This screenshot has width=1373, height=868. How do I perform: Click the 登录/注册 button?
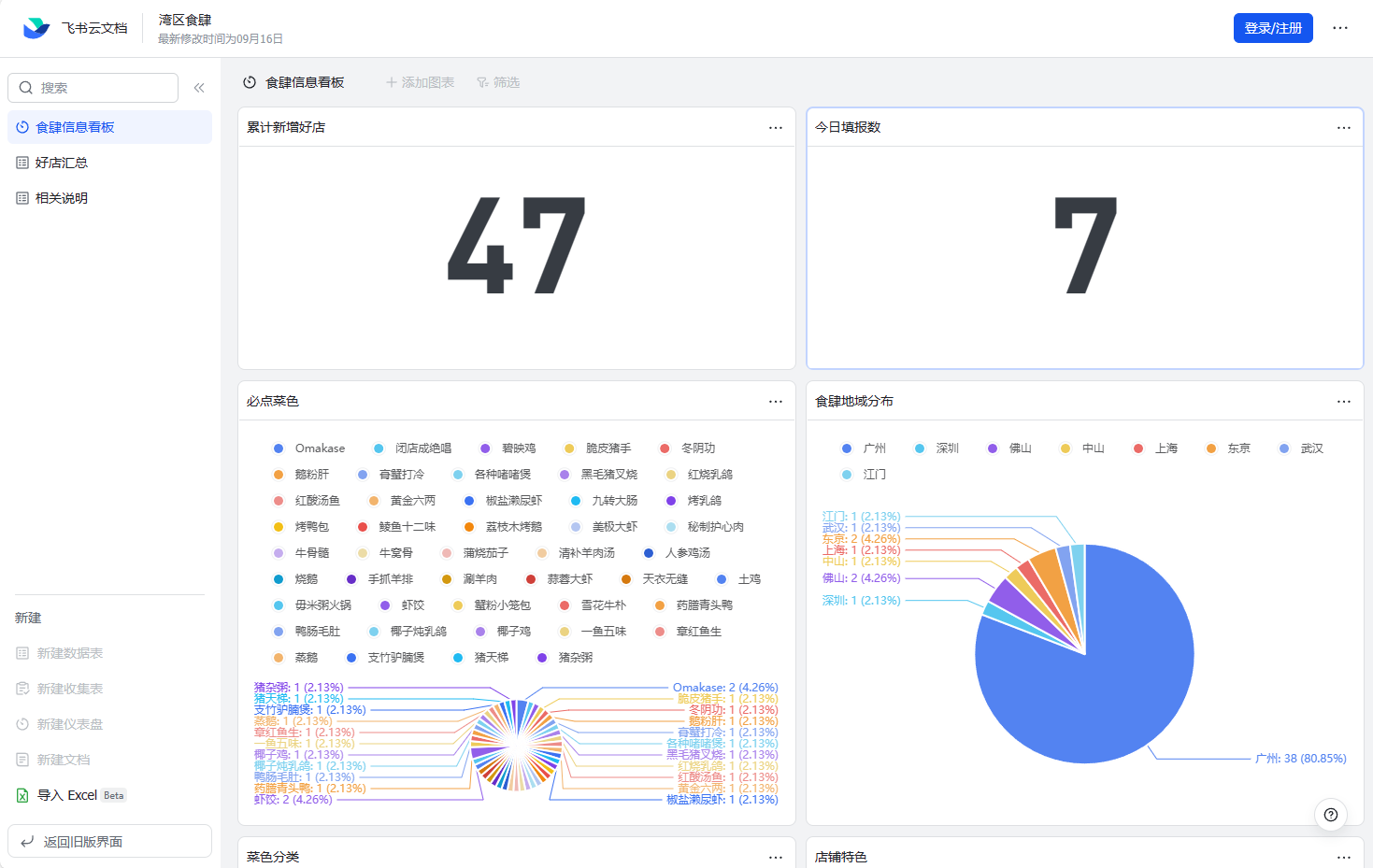click(1273, 28)
